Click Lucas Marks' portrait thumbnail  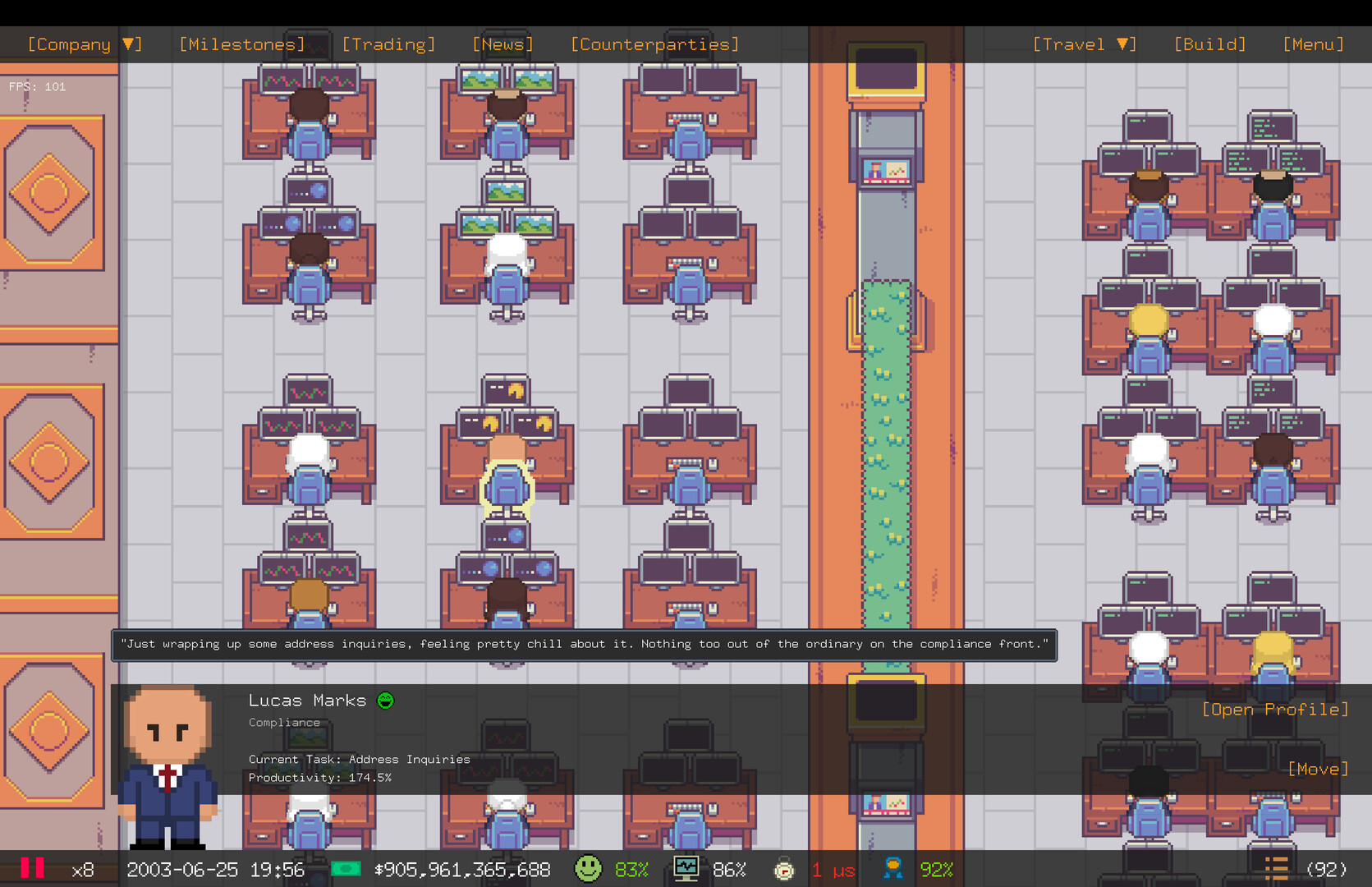pyautogui.click(x=169, y=764)
